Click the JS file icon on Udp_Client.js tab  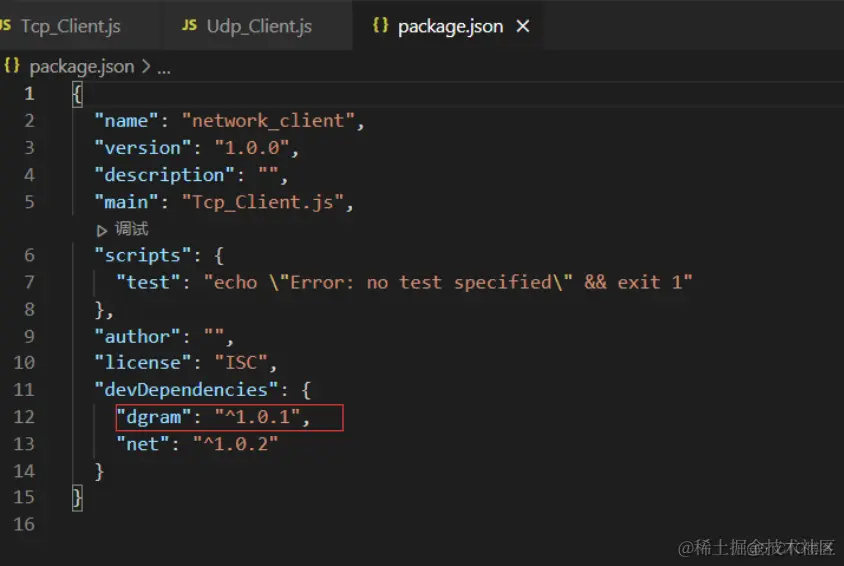(x=189, y=25)
